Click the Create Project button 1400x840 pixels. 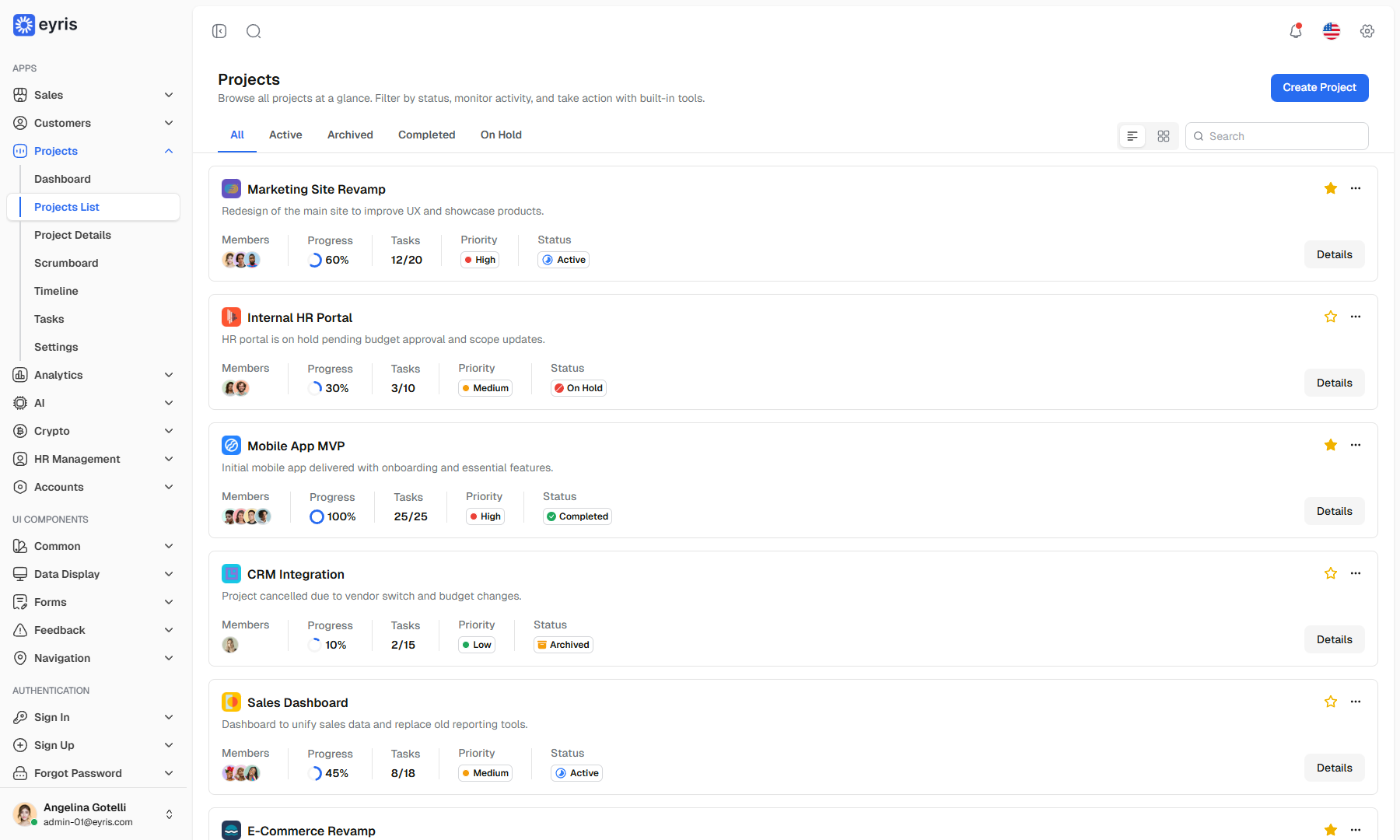pos(1320,88)
